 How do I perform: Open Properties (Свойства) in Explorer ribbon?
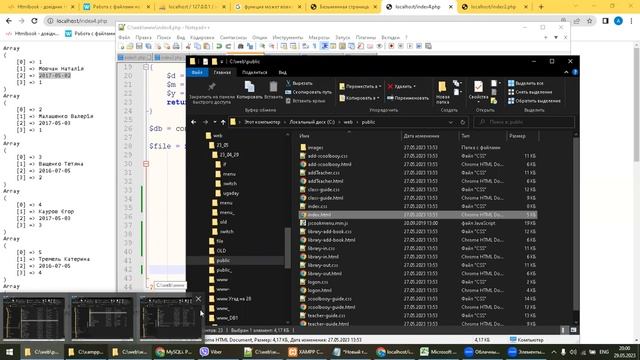[x=478, y=91]
